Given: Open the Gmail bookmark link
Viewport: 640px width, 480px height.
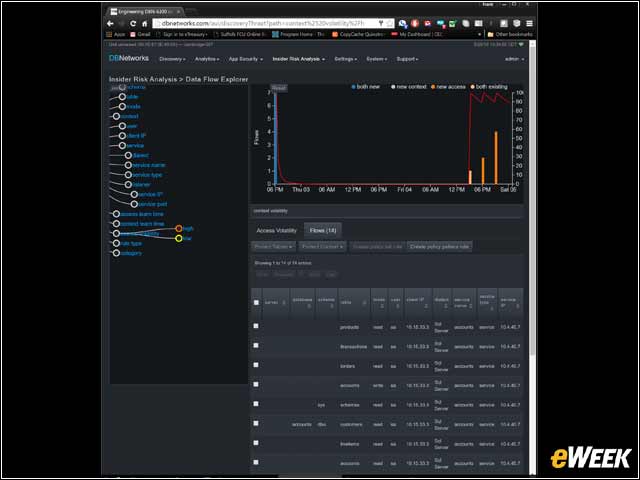Looking at the screenshot, I should coord(141,34).
